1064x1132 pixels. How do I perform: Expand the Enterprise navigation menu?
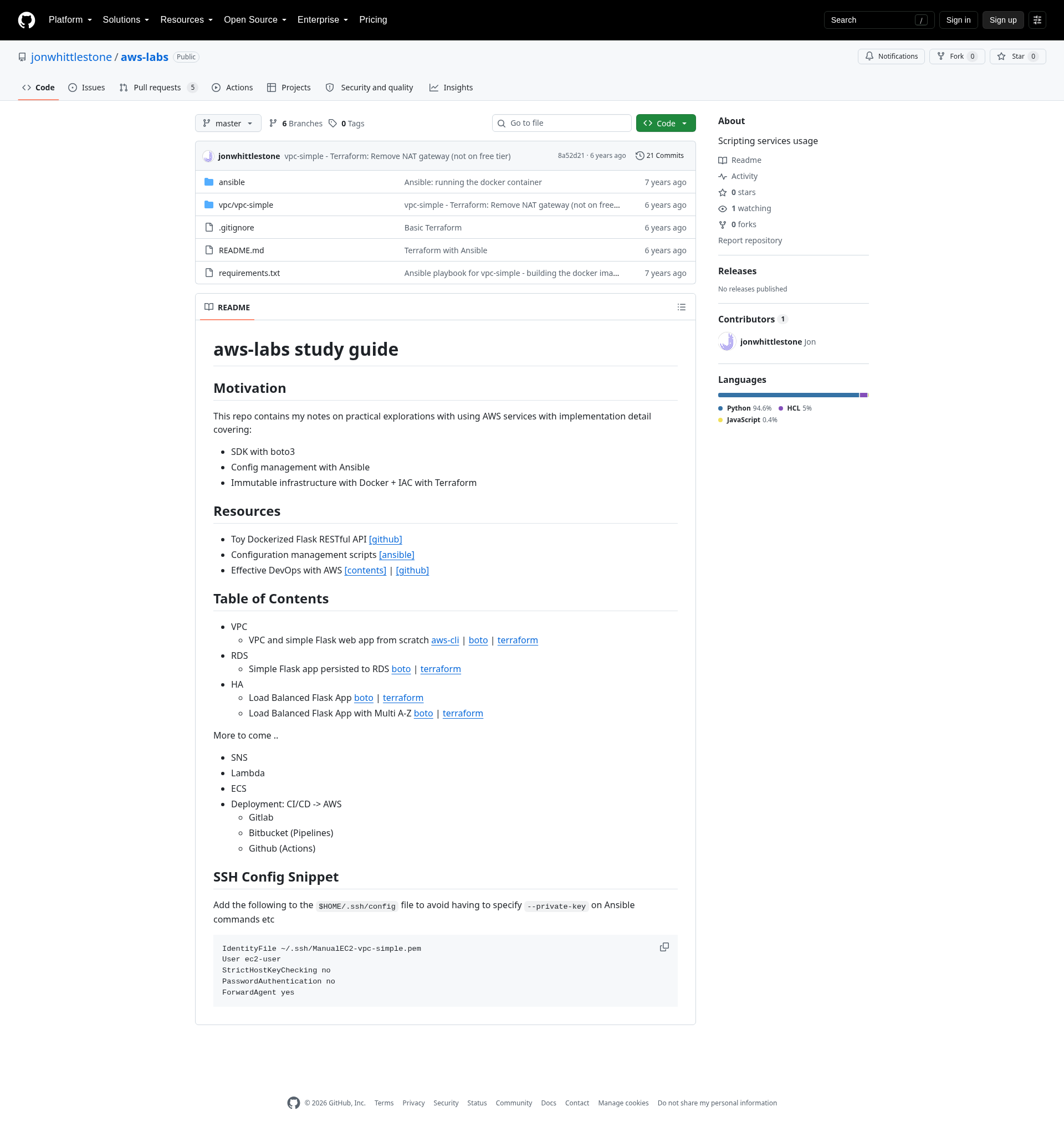coord(323,20)
